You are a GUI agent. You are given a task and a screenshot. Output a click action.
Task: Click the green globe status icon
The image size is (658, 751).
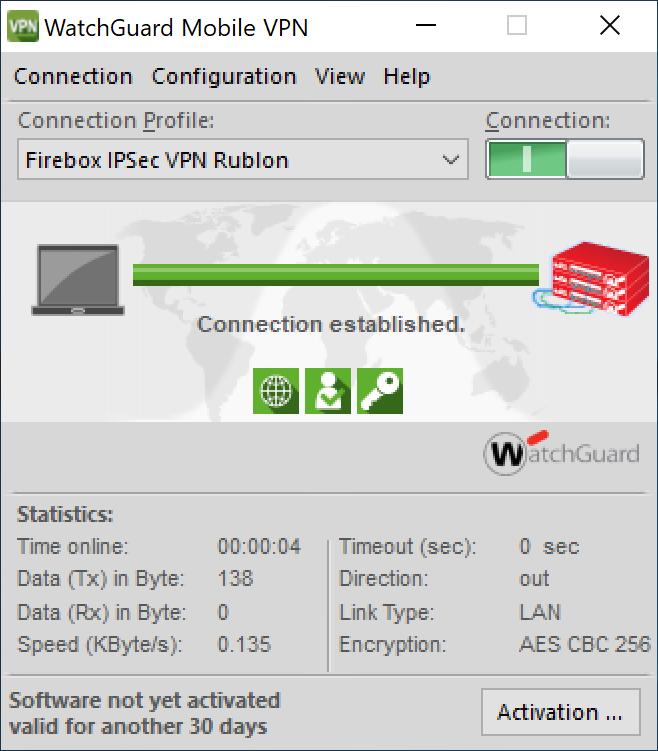point(276,391)
